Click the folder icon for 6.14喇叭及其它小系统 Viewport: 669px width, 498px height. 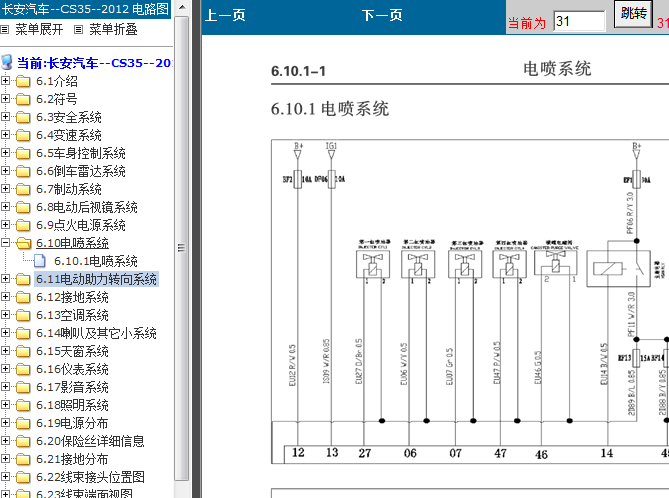click(x=23, y=333)
